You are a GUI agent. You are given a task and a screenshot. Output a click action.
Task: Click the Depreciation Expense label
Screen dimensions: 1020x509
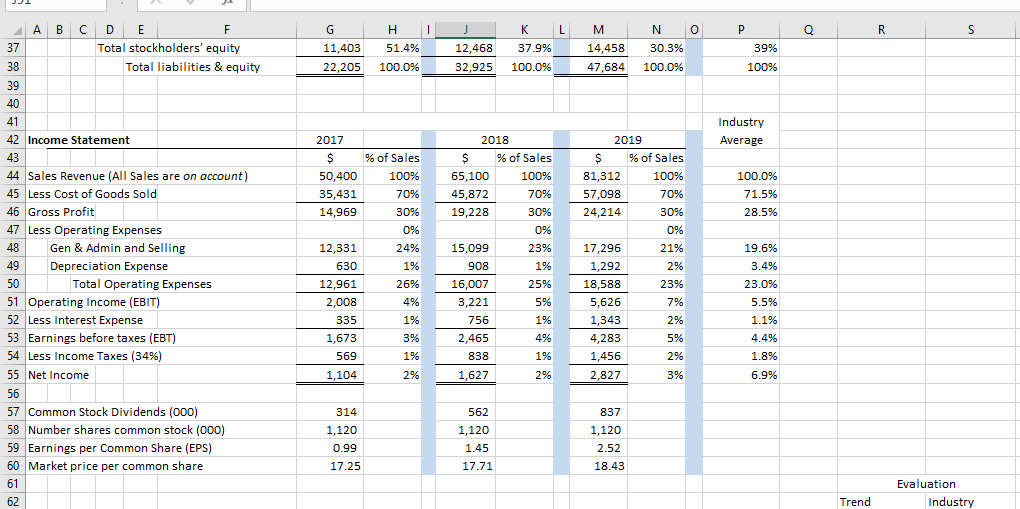pyautogui.click(x=109, y=266)
